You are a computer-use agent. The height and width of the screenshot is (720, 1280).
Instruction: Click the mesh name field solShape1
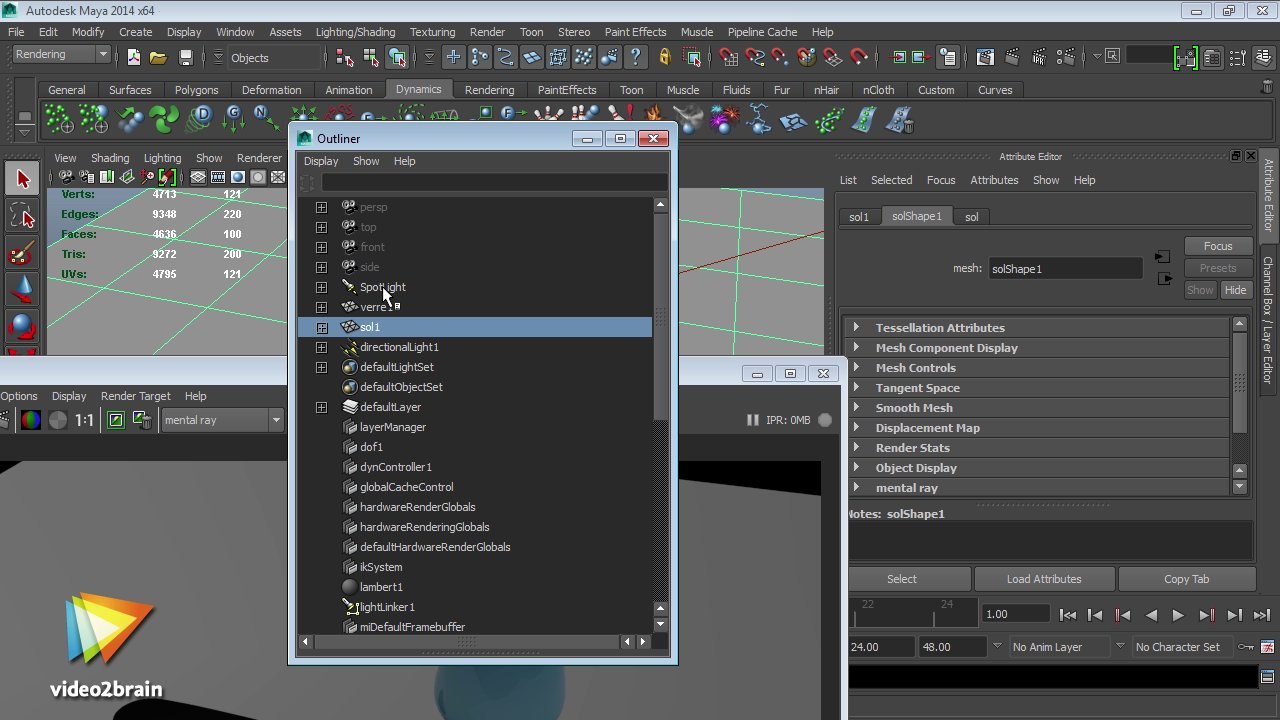[1064, 269]
